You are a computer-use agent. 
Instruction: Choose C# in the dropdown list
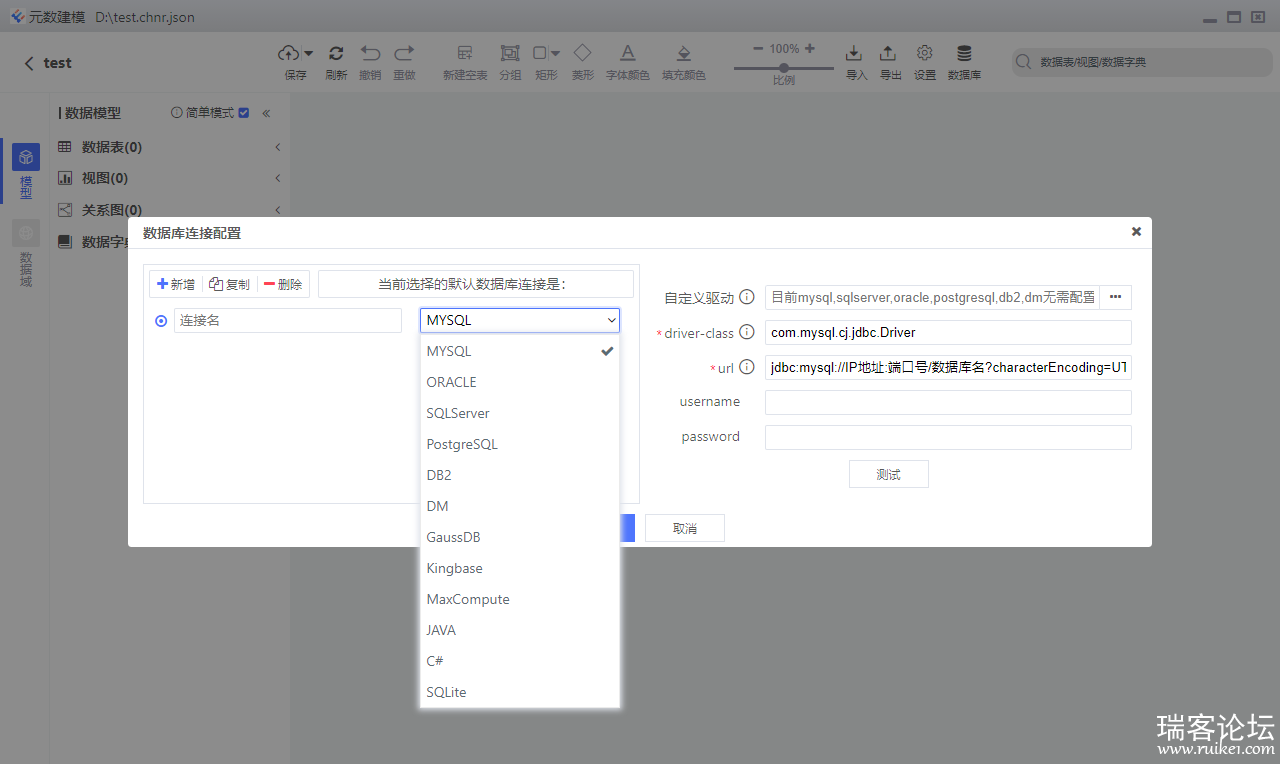[520, 661]
